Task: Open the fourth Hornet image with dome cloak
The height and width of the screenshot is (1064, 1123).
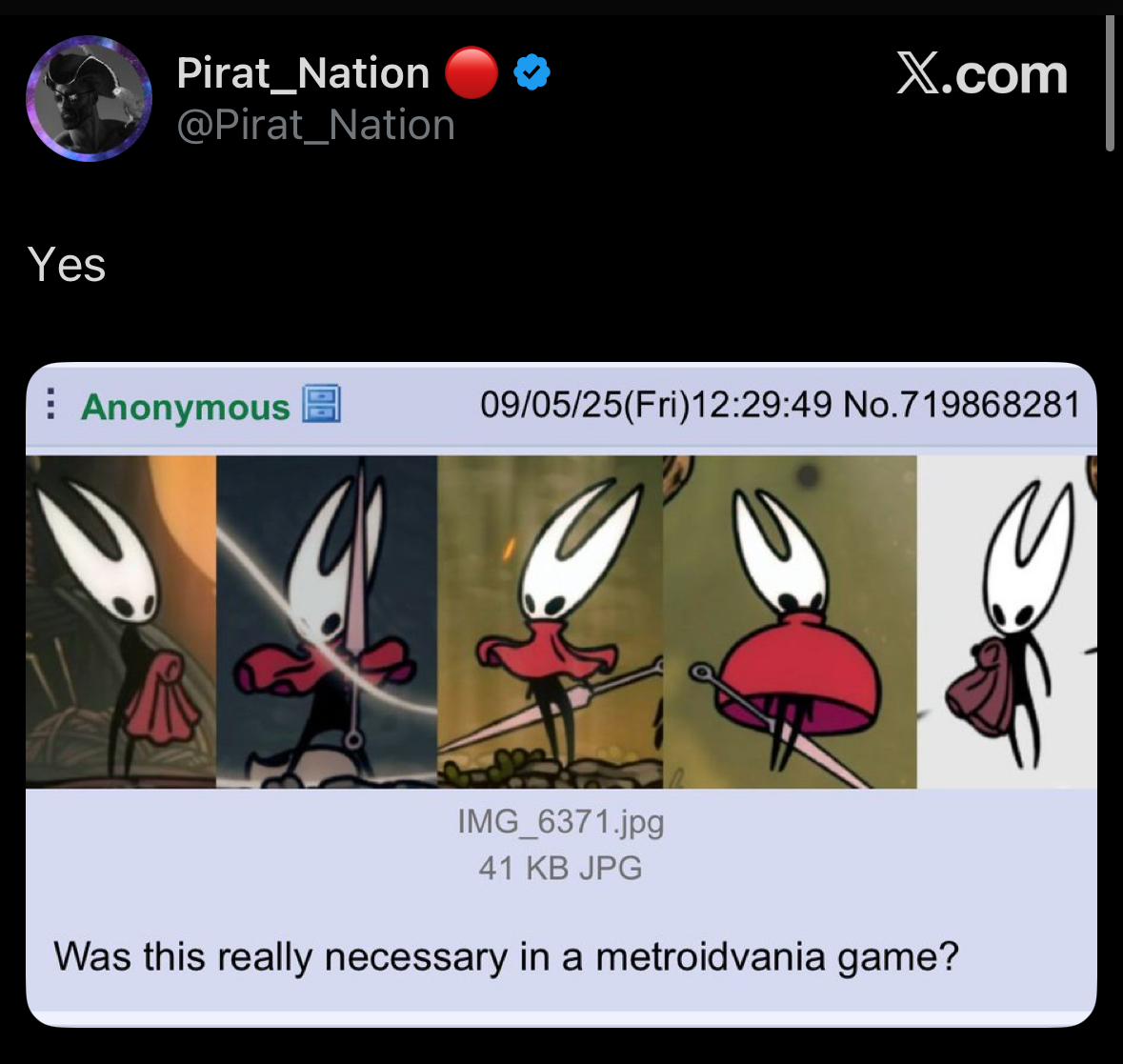Action: pos(790,621)
